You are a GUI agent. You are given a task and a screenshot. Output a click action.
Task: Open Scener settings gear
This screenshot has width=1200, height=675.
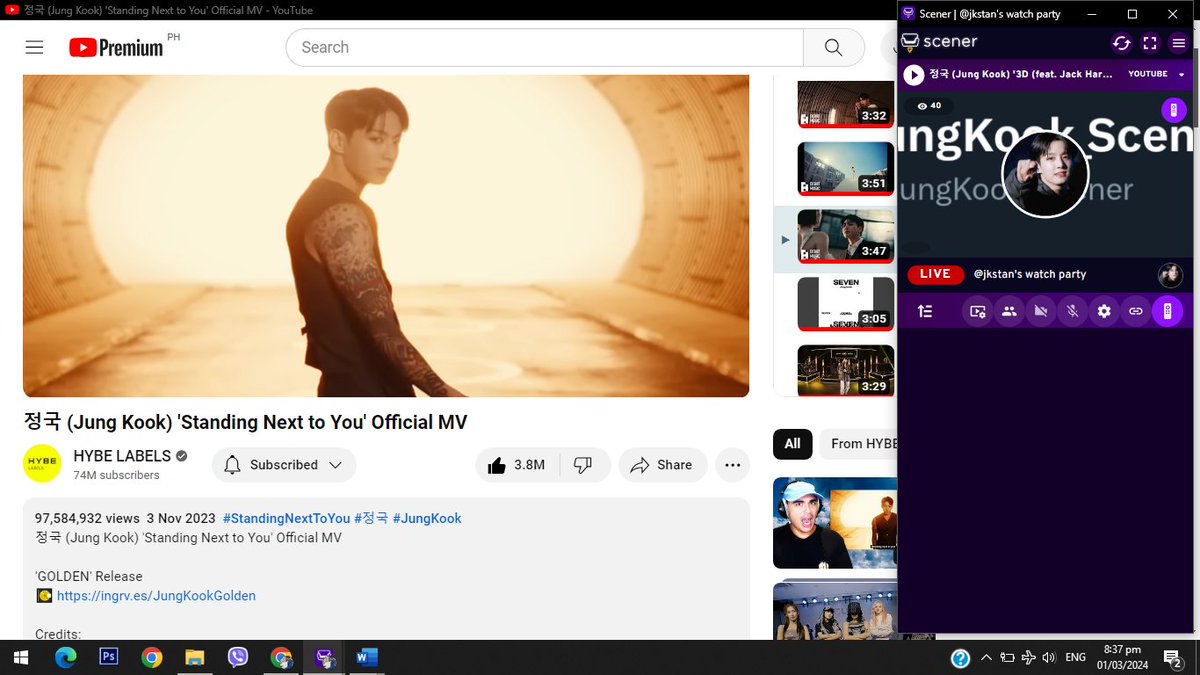coord(1104,311)
